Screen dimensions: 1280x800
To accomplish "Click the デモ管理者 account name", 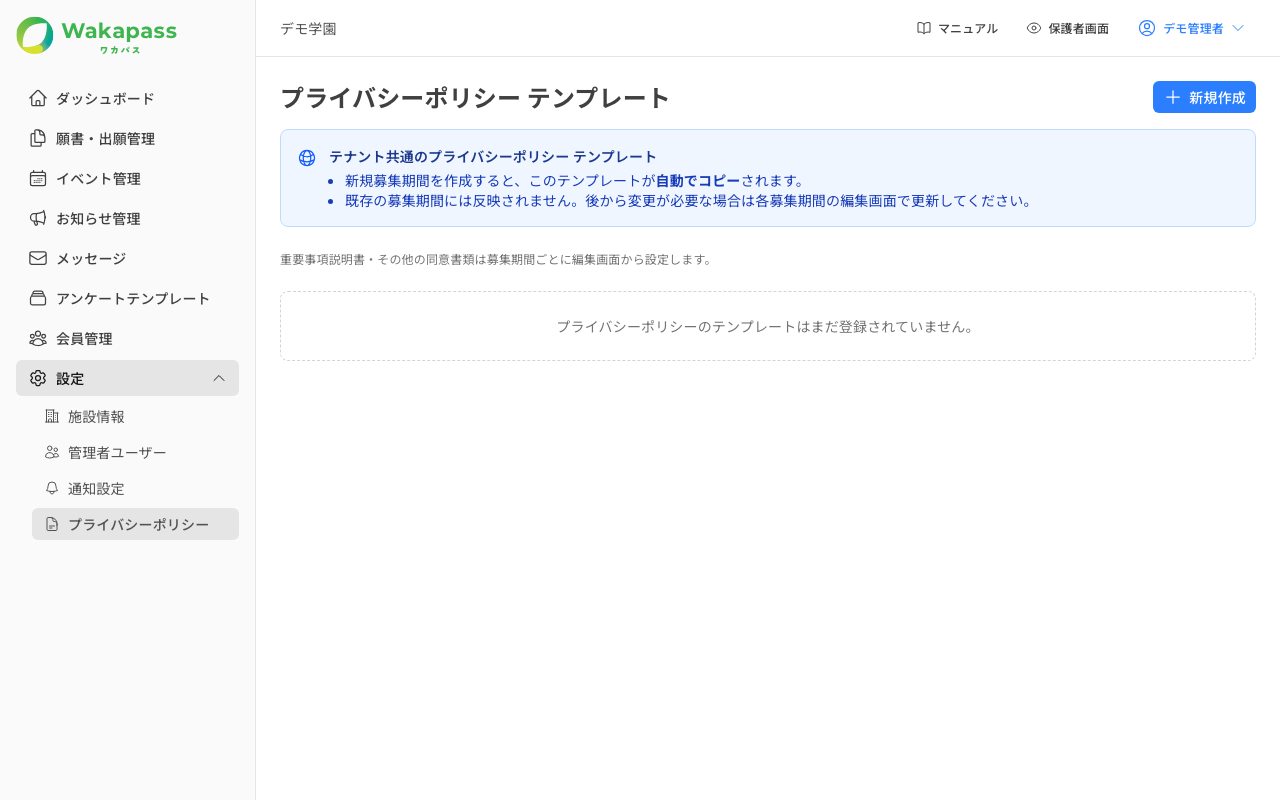I will click(x=1193, y=28).
